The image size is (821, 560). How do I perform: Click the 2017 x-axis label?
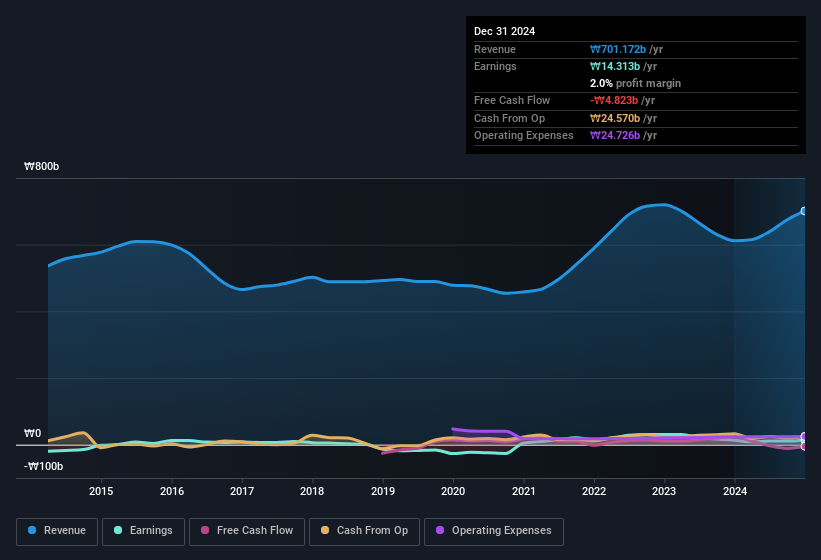coord(242,491)
